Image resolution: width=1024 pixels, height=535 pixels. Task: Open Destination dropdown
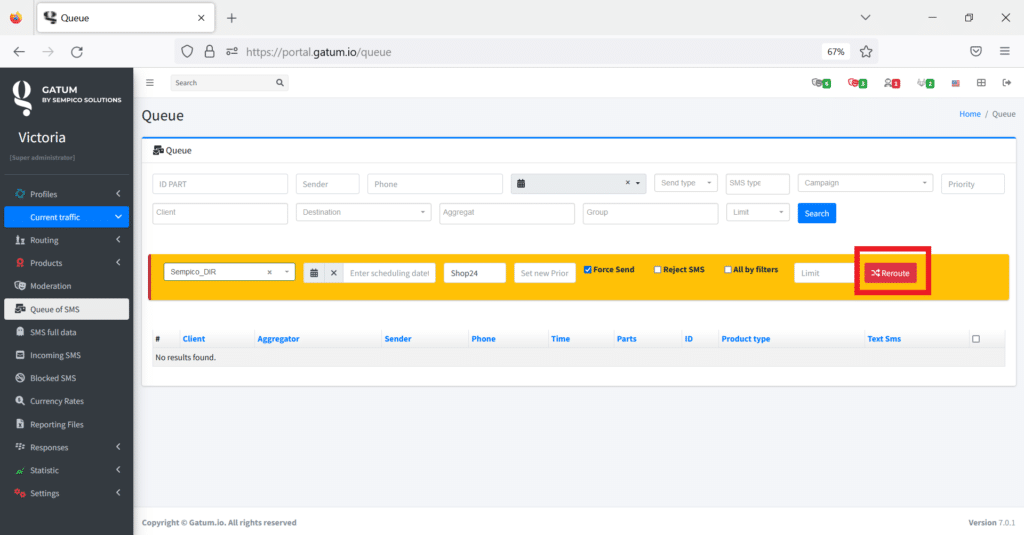coord(364,212)
